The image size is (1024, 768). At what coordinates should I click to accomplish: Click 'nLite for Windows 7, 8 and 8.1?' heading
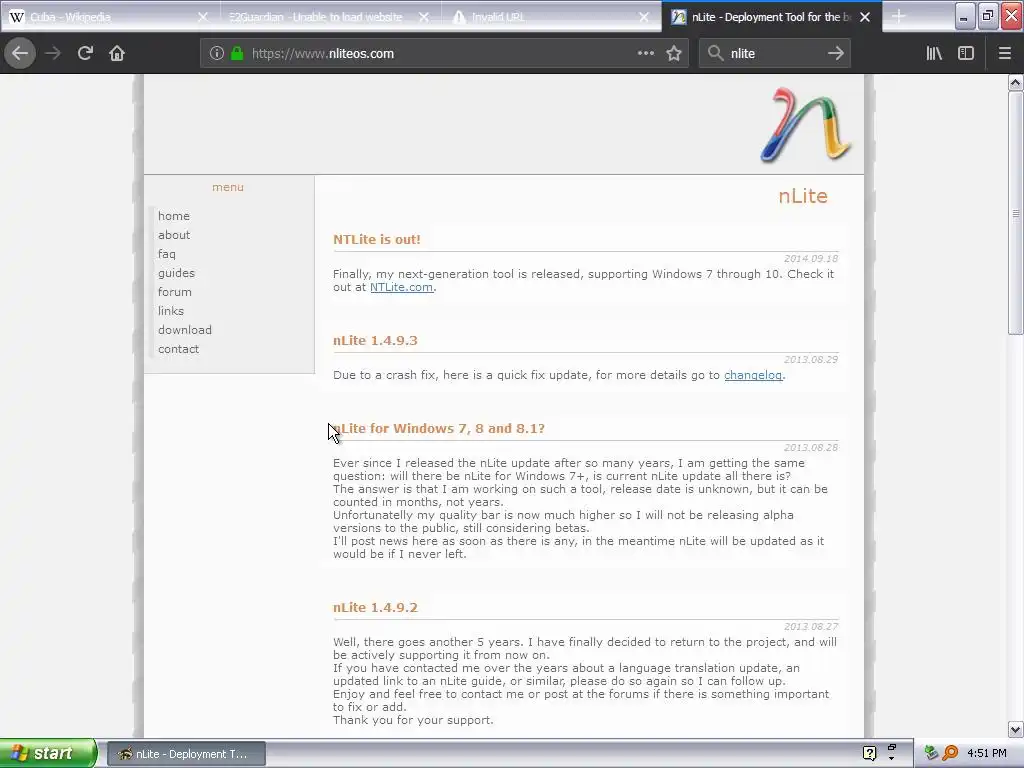coord(439,429)
